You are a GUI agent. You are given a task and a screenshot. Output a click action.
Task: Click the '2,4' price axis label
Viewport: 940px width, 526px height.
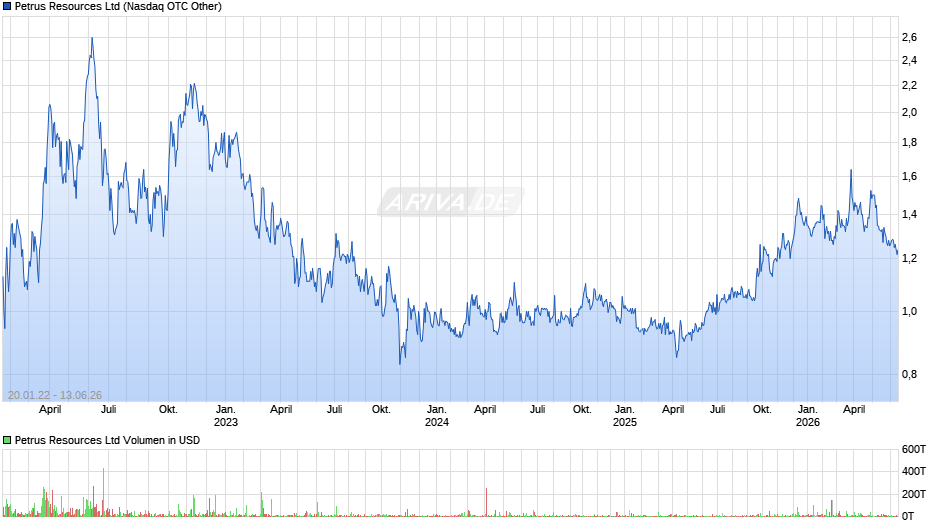pos(909,61)
